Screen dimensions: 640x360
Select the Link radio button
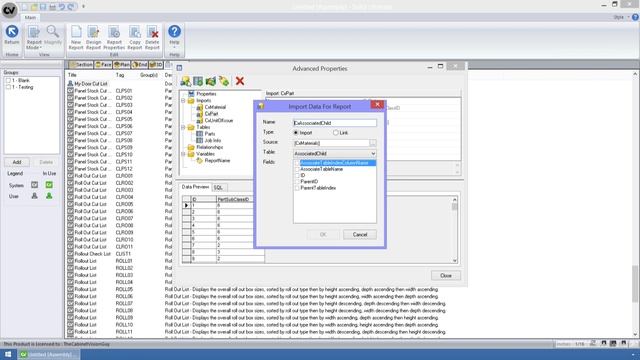[336, 133]
